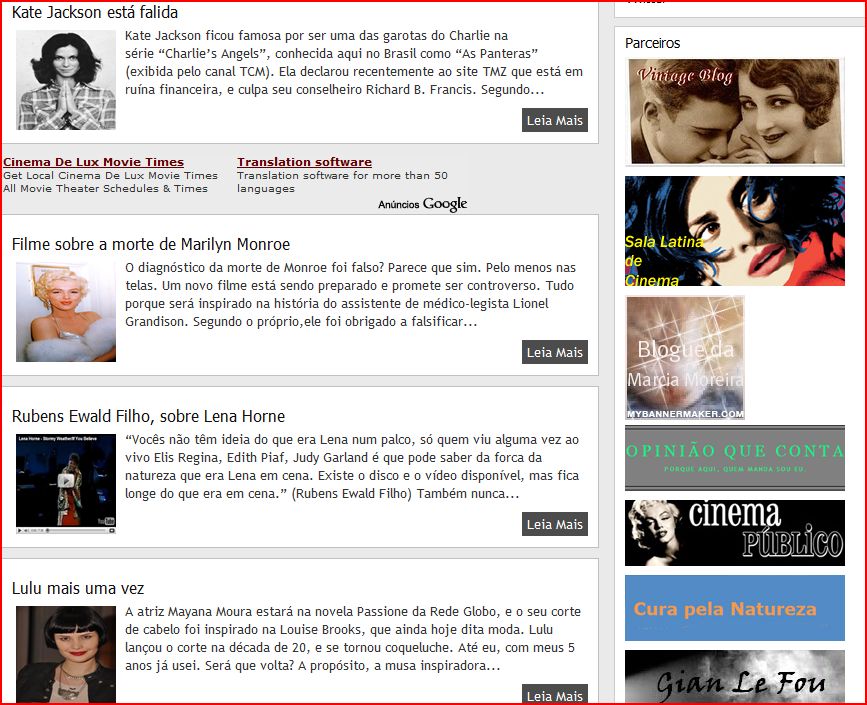Open the Gian Le Fou partner banner
Image resolution: width=867 pixels, height=705 pixels.
pos(735,677)
